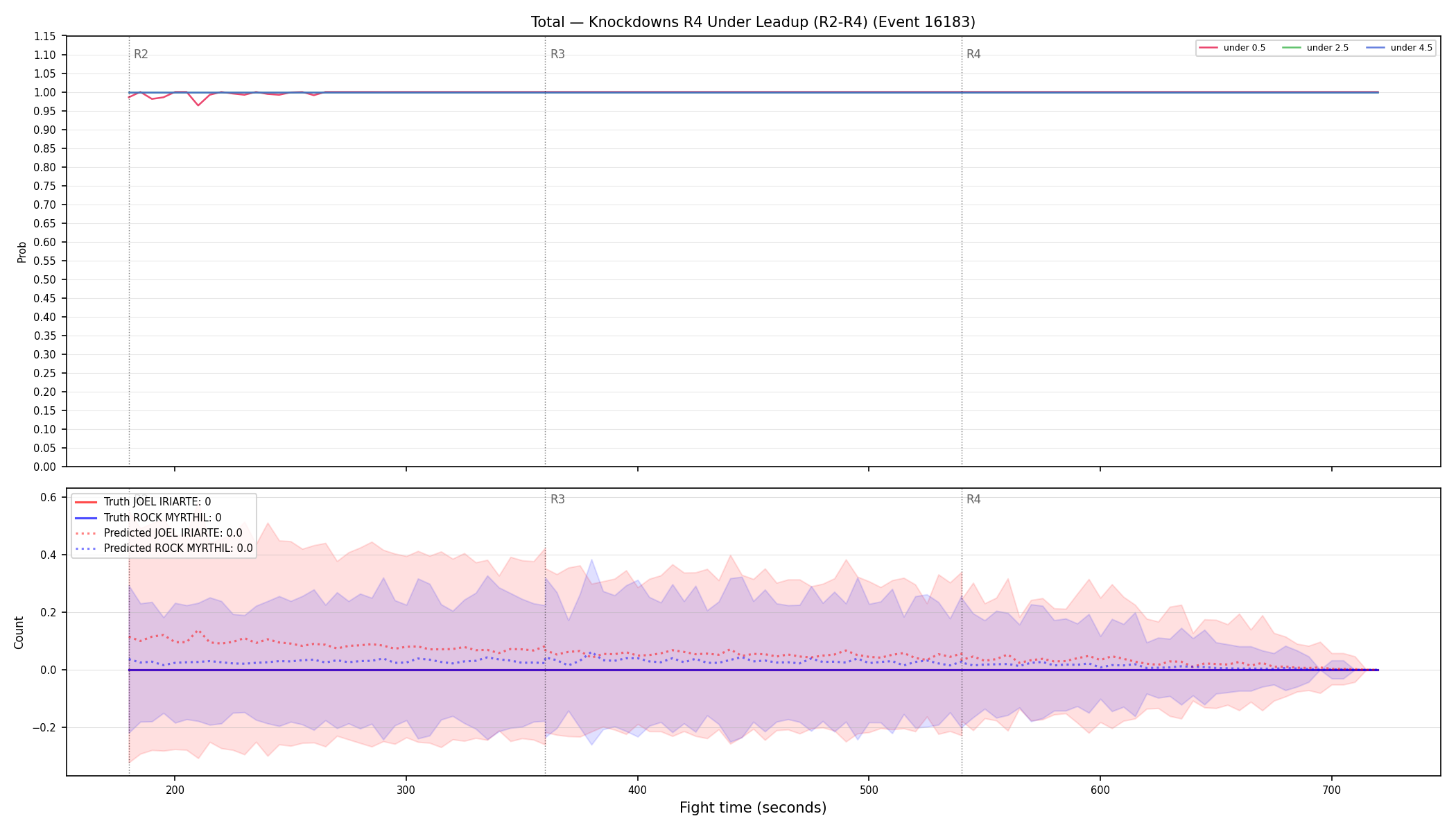The height and width of the screenshot is (832, 1456).
Task: Click the "0.2" tick on the Count axis
Action: 49,613
